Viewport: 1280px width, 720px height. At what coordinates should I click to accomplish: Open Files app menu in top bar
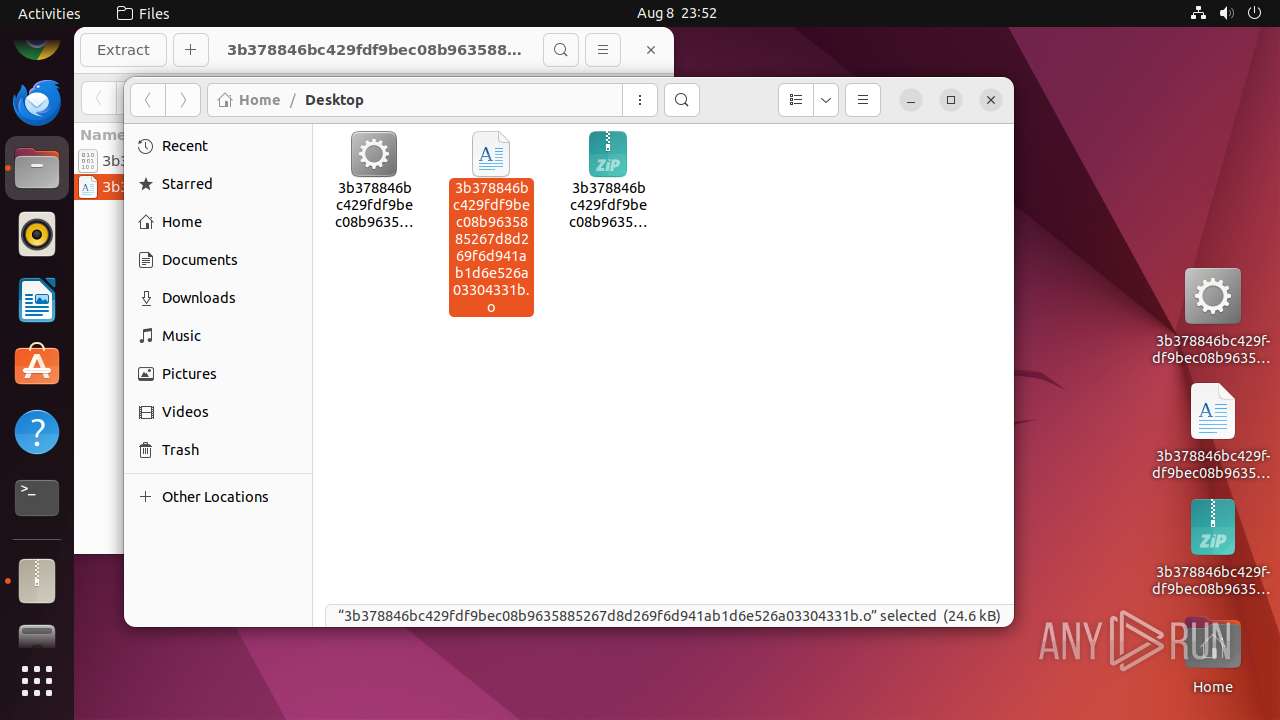[x=143, y=13]
